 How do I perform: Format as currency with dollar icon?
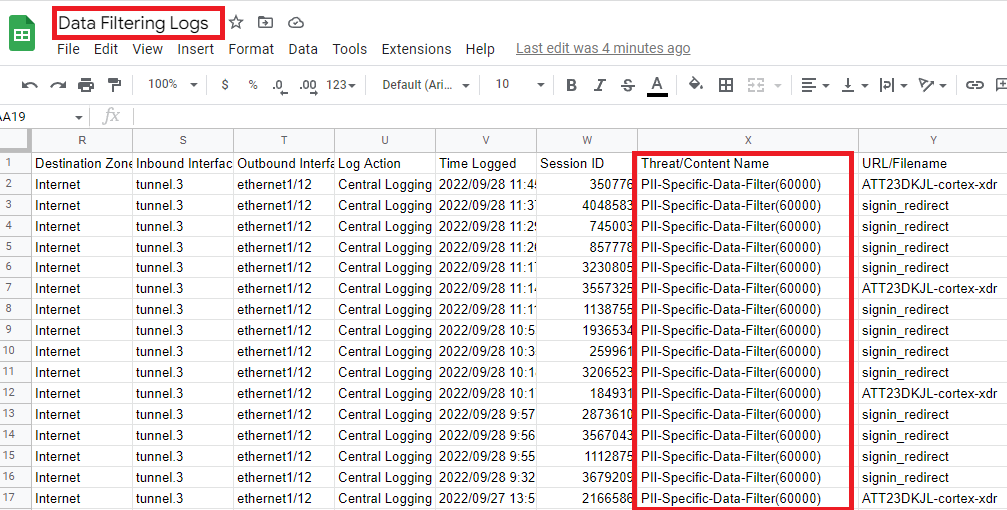pos(225,85)
